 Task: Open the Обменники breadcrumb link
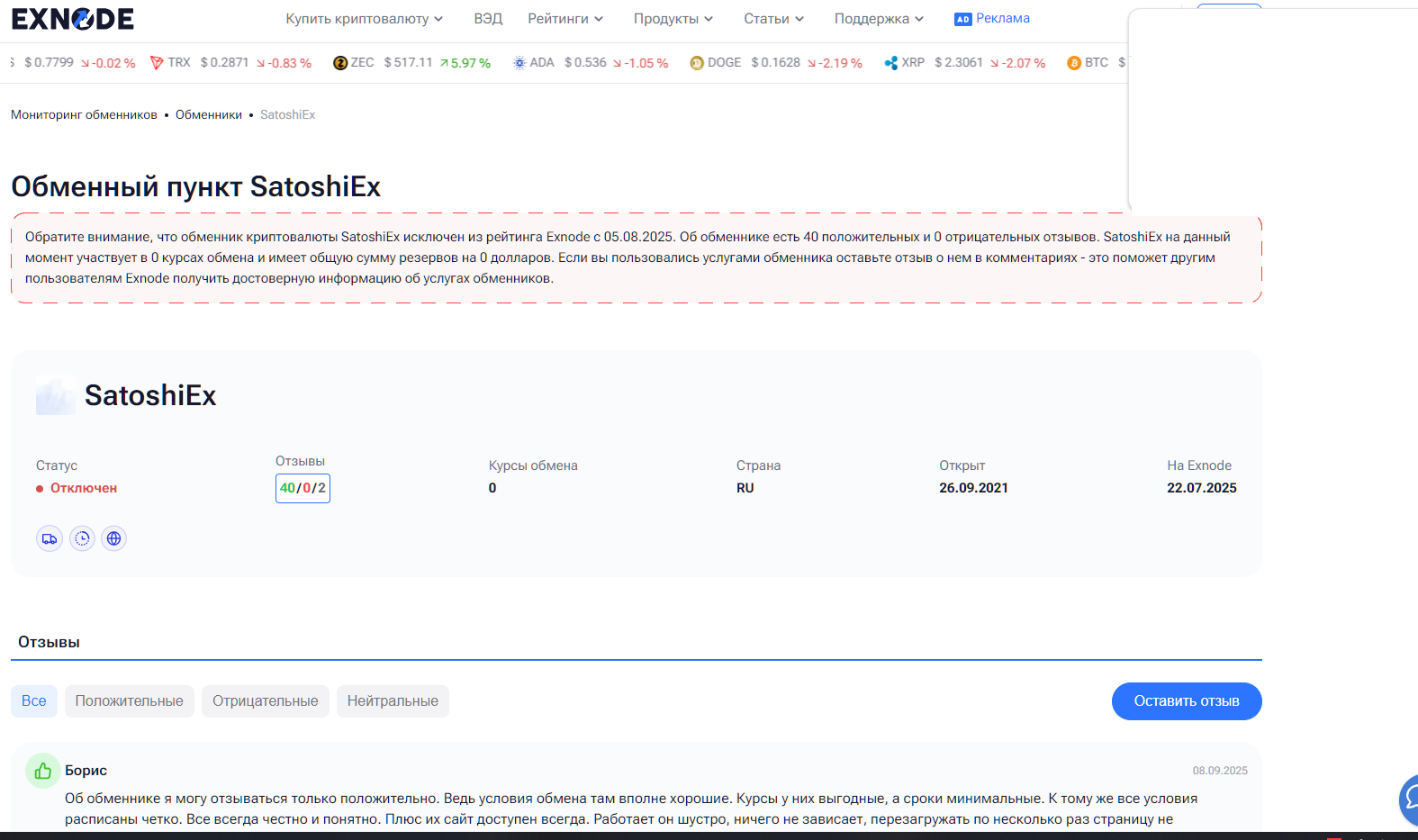(x=209, y=114)
